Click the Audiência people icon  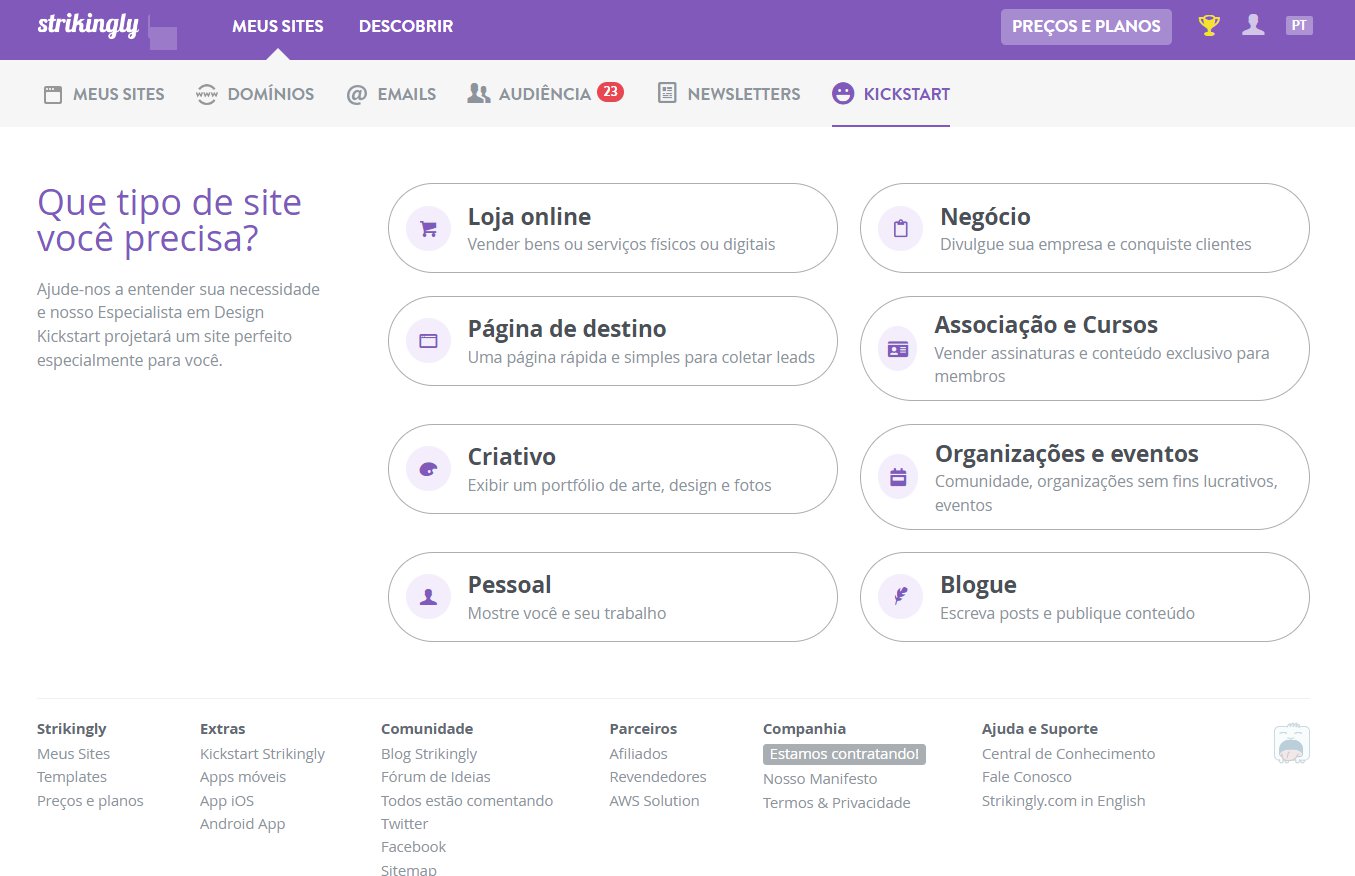pos(479,94)
